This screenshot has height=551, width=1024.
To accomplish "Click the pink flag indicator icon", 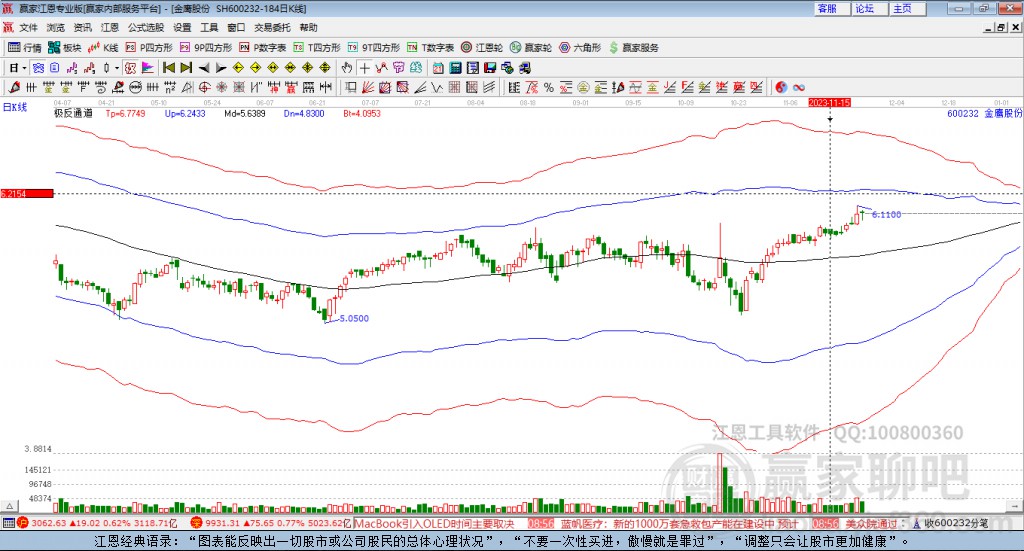I will click(x=148, y=68).
